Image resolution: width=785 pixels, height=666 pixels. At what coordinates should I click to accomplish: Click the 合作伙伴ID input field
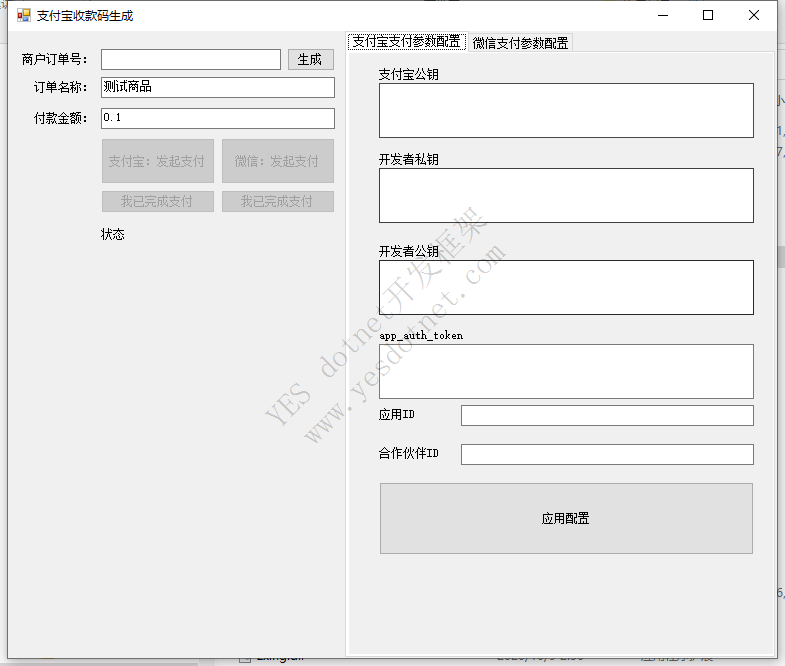tap(607, 454)
